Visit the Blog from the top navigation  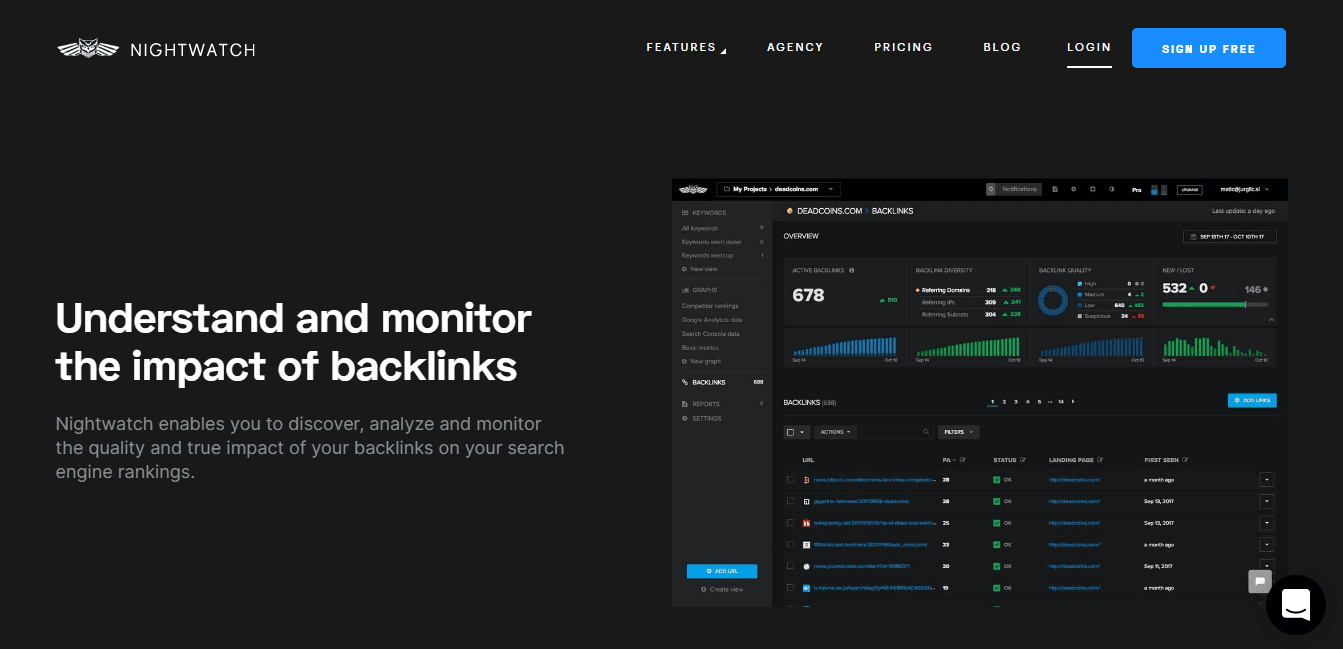click(x=1002, y=47)
